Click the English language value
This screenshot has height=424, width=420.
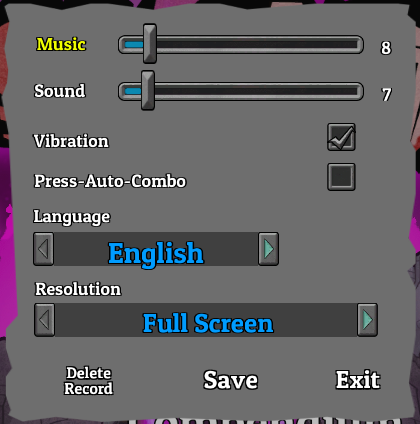(x=156, y=253)
